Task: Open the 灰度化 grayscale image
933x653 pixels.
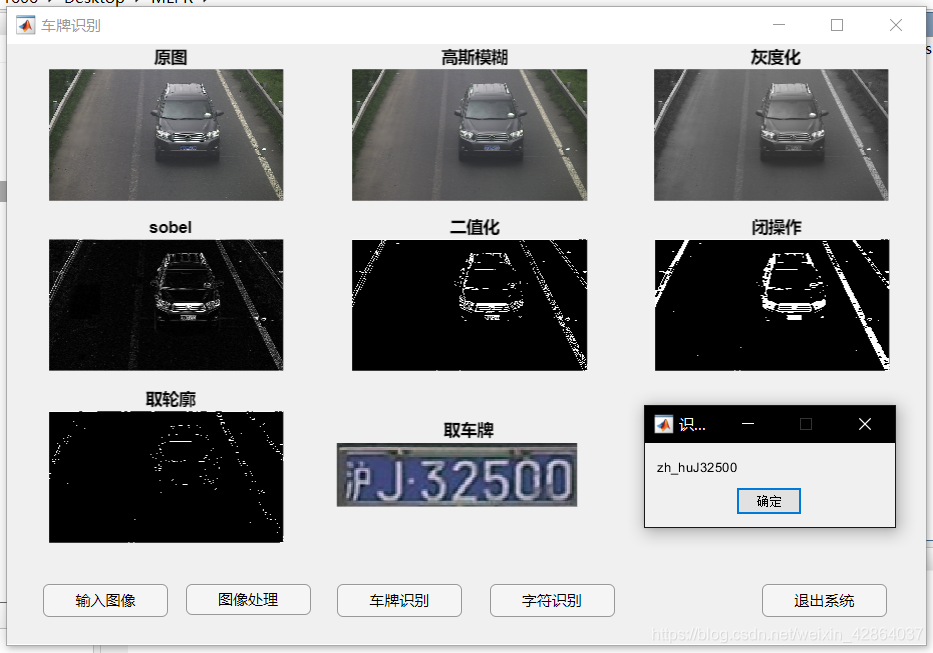Action: [771, 135]
